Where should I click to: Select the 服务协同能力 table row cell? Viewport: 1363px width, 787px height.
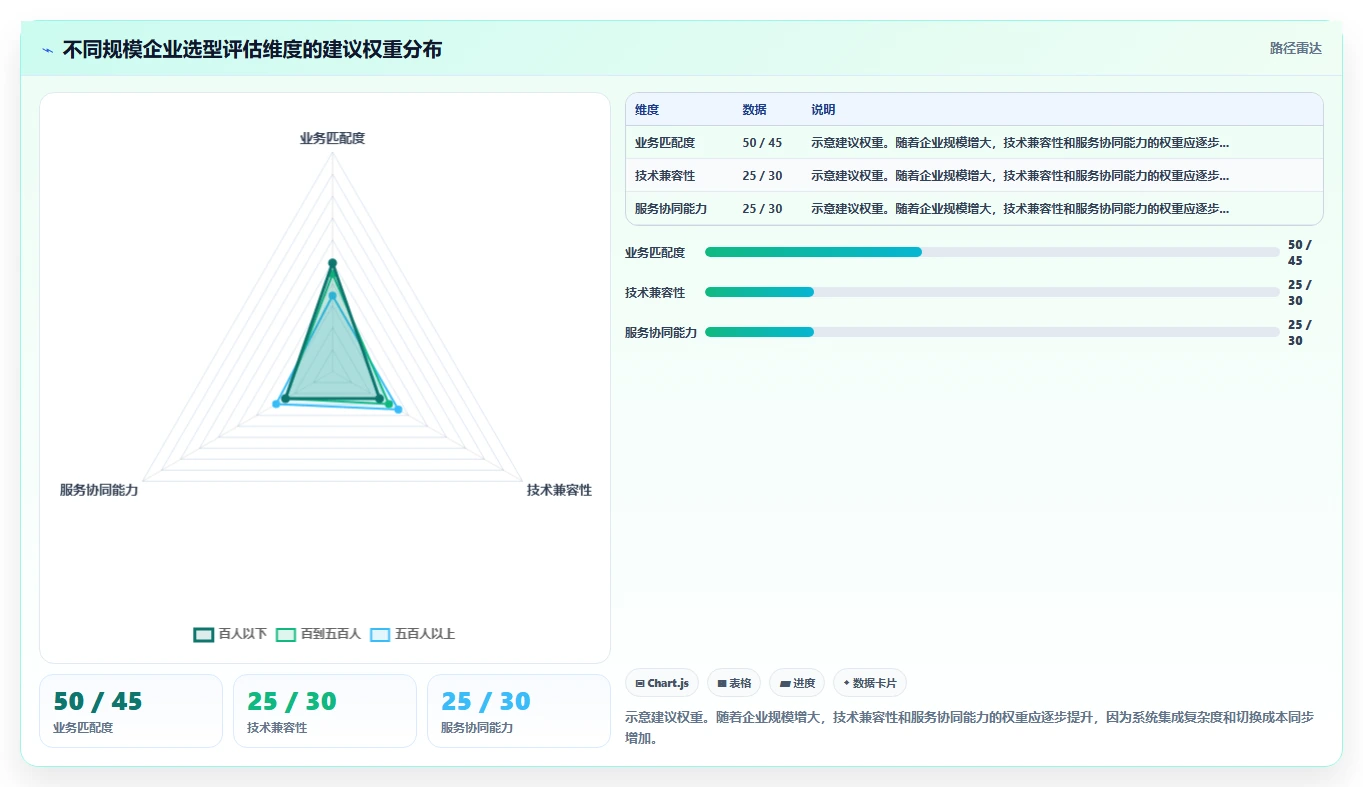coord(671,209)
